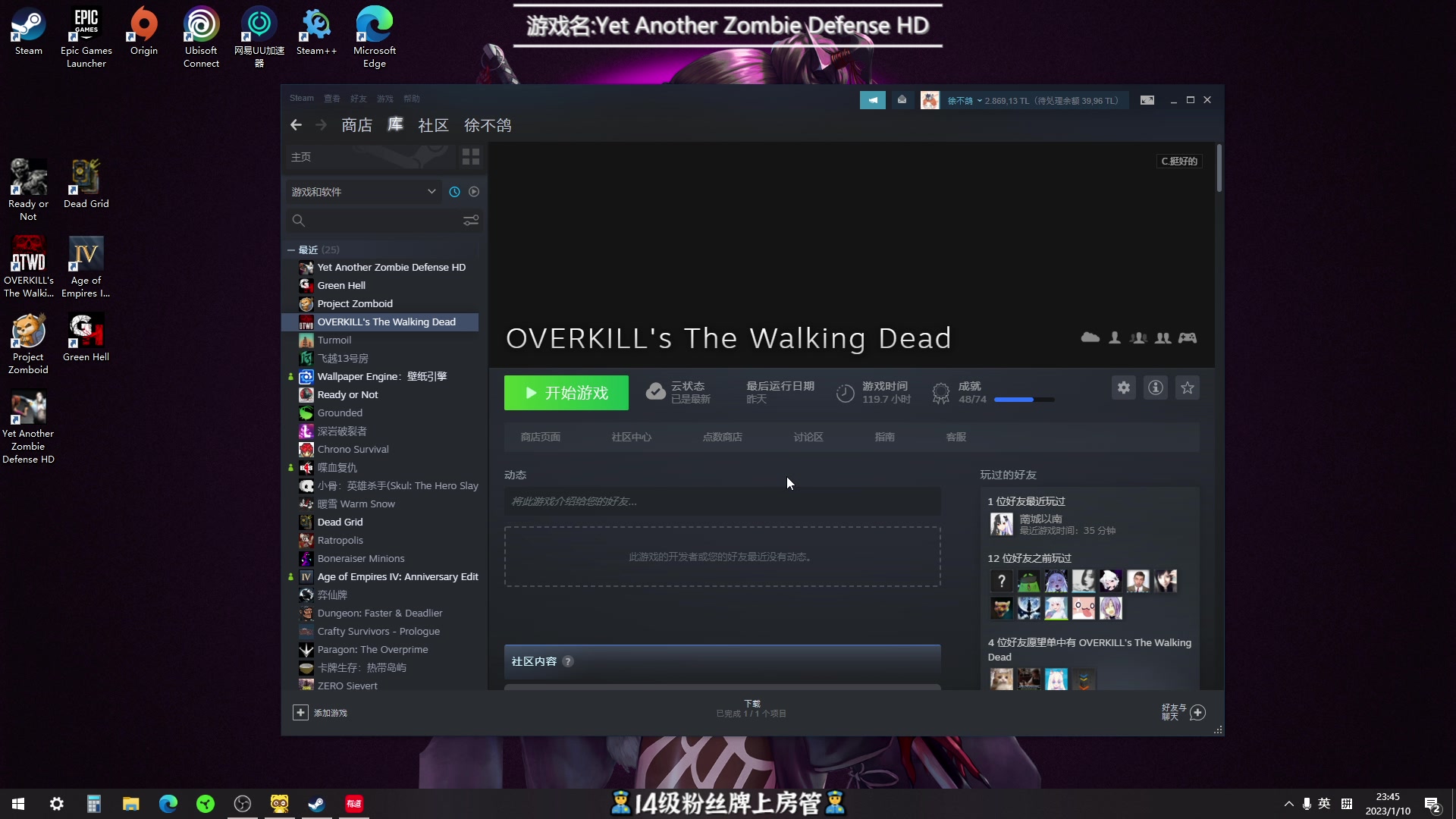Open Microsoft Edge desktop shortcut
This screenshot has height=819, width=1456.
click(374, 37)
